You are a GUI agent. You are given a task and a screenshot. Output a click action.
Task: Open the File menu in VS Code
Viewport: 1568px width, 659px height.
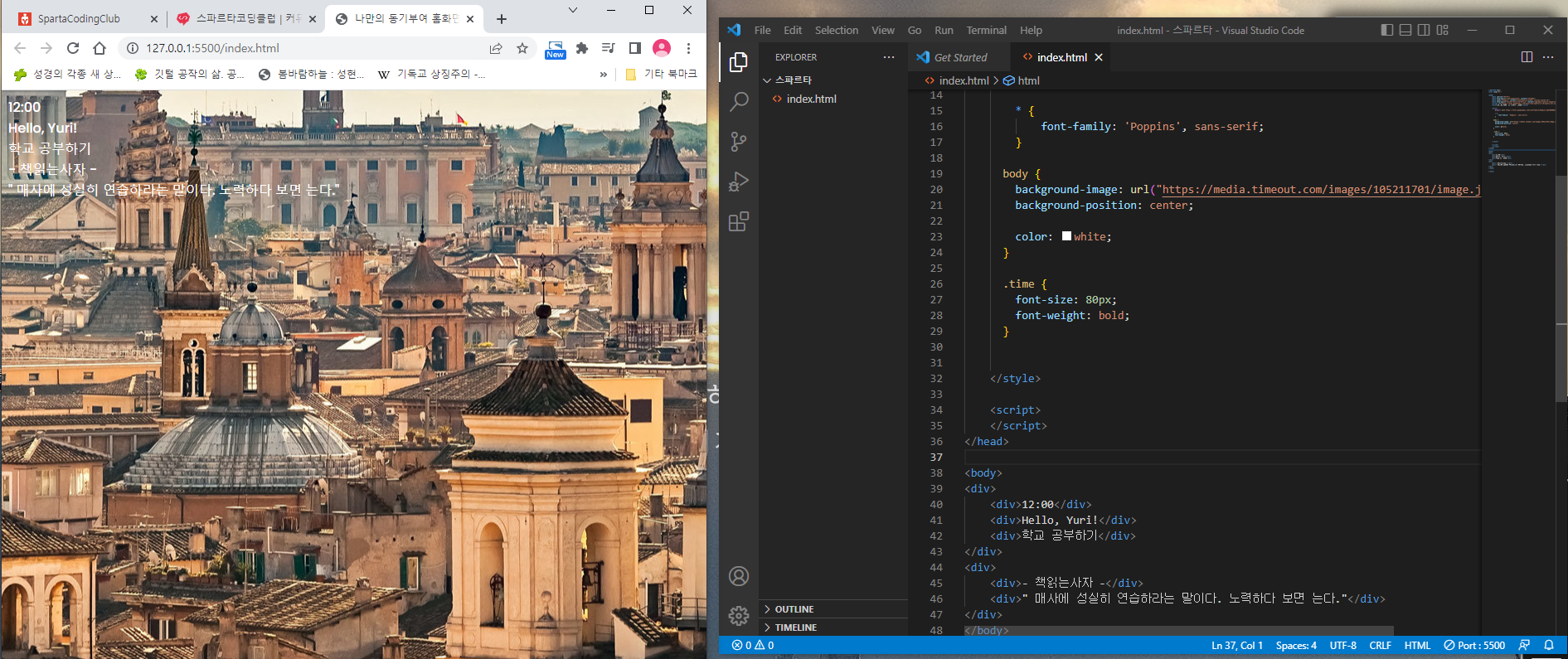763,30
